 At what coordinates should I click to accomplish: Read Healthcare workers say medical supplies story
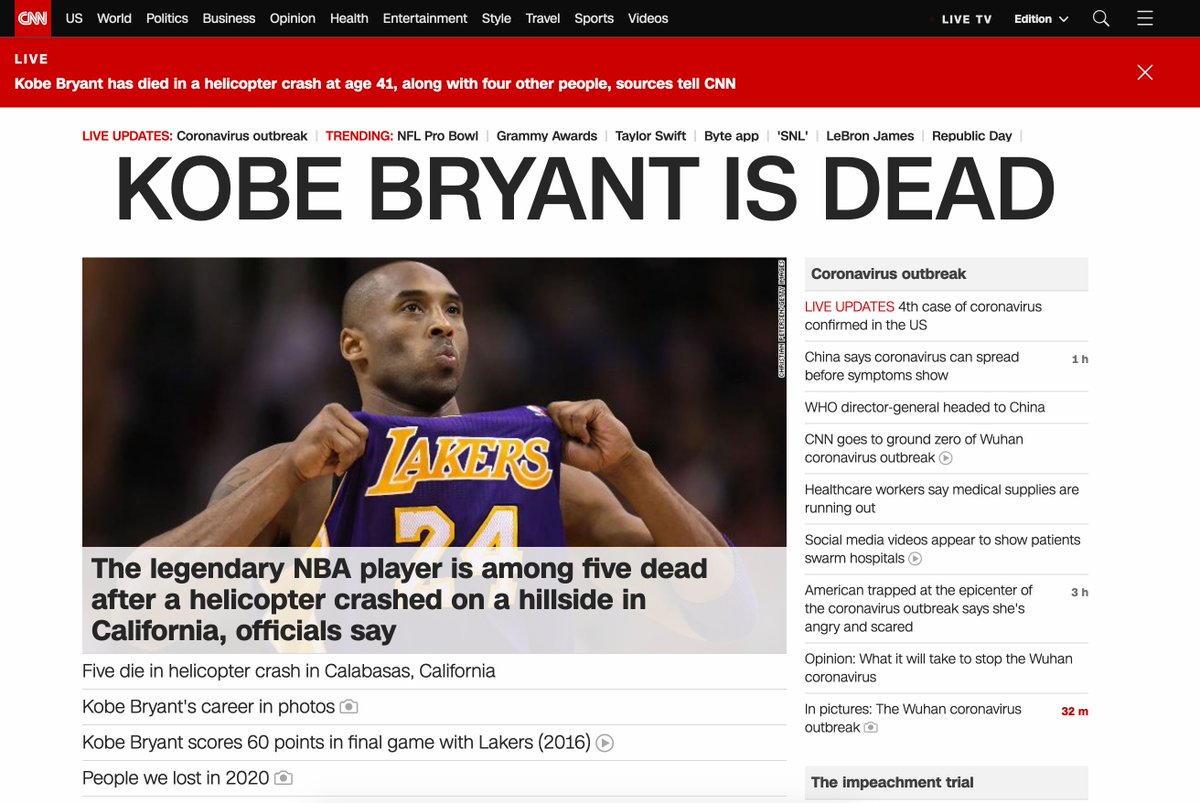click(x=942, y=499)
